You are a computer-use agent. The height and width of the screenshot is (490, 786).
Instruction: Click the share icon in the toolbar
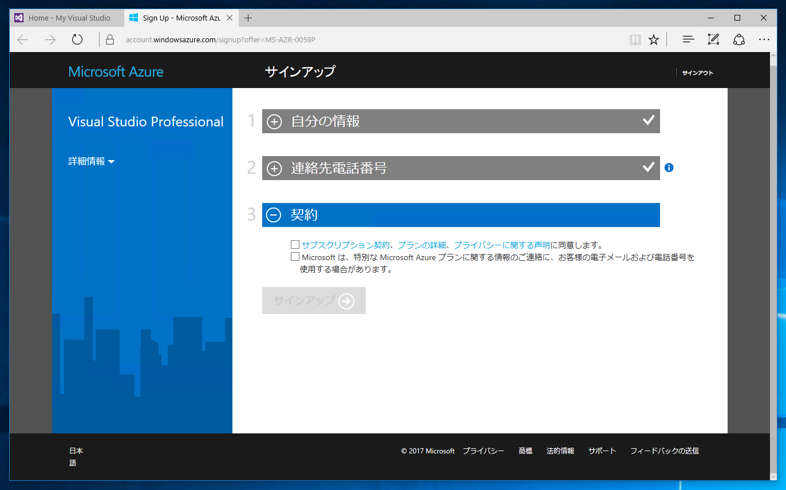[739, 40]
